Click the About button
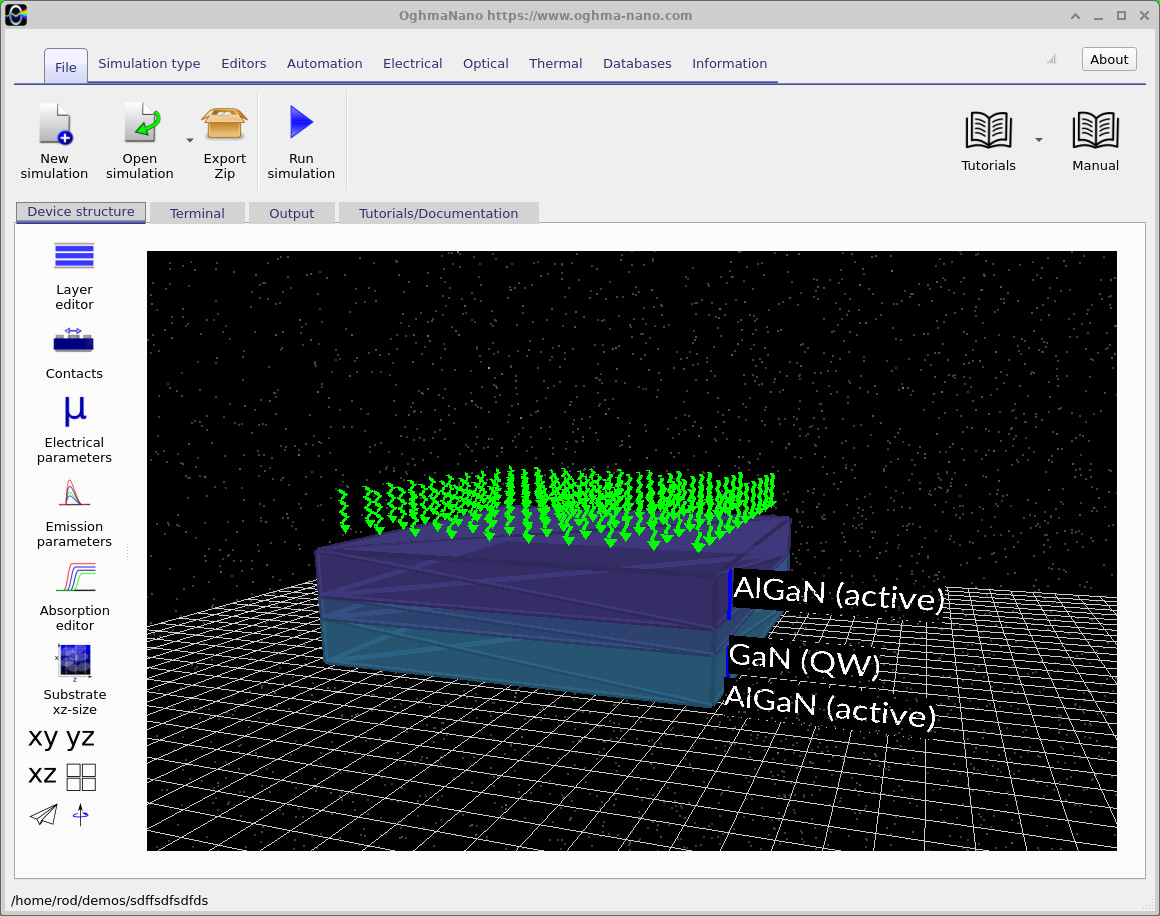This screenshot has height=916, width=1160. [1109, 59]
